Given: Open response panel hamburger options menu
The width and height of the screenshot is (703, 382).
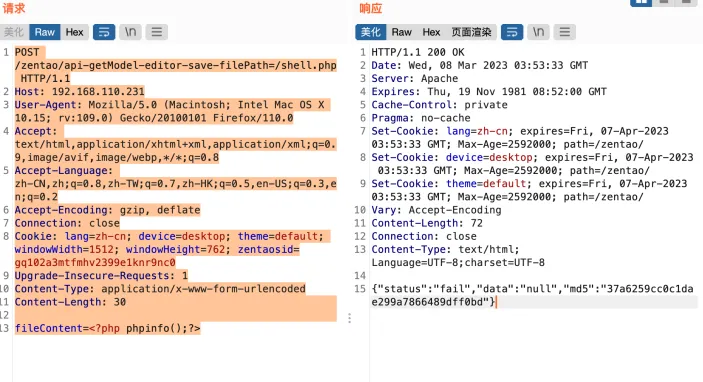Looking at the screenshot, I should [564, 32].
